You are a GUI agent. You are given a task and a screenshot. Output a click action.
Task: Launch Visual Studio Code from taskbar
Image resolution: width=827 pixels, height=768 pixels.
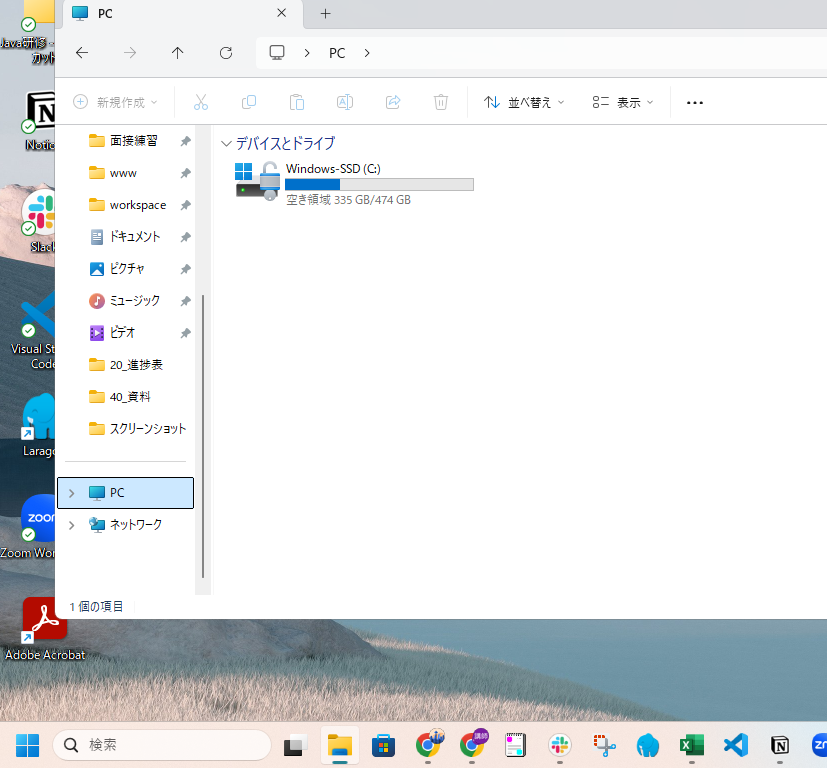point(736,745)
